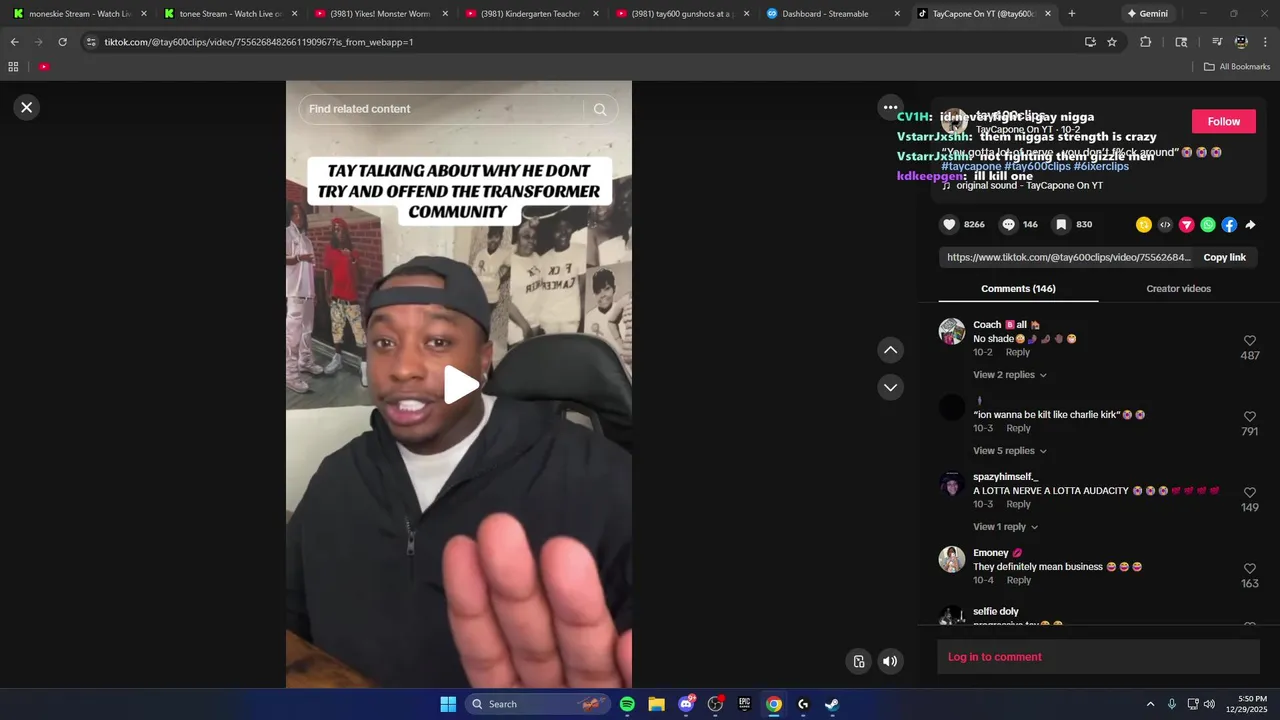Close the TikTok video viewer
This screenshot has height=720, width=1280.
point(27,107)
